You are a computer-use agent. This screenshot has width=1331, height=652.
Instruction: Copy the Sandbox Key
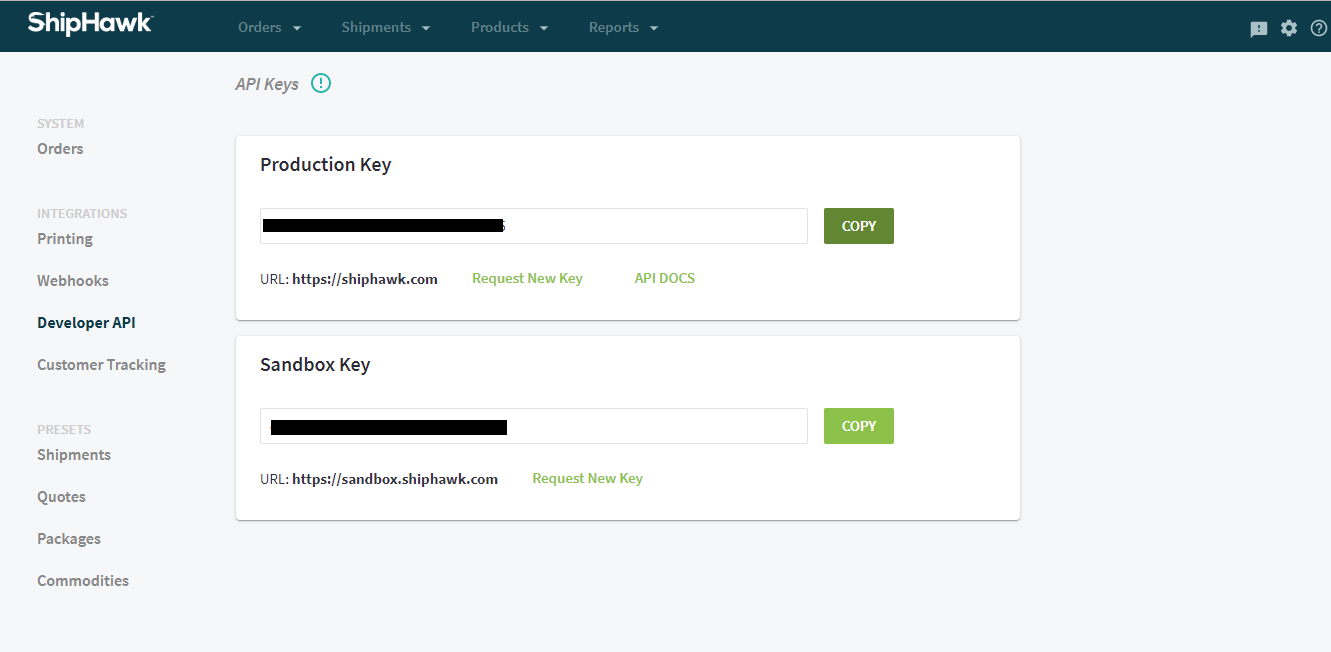point(859,426)
